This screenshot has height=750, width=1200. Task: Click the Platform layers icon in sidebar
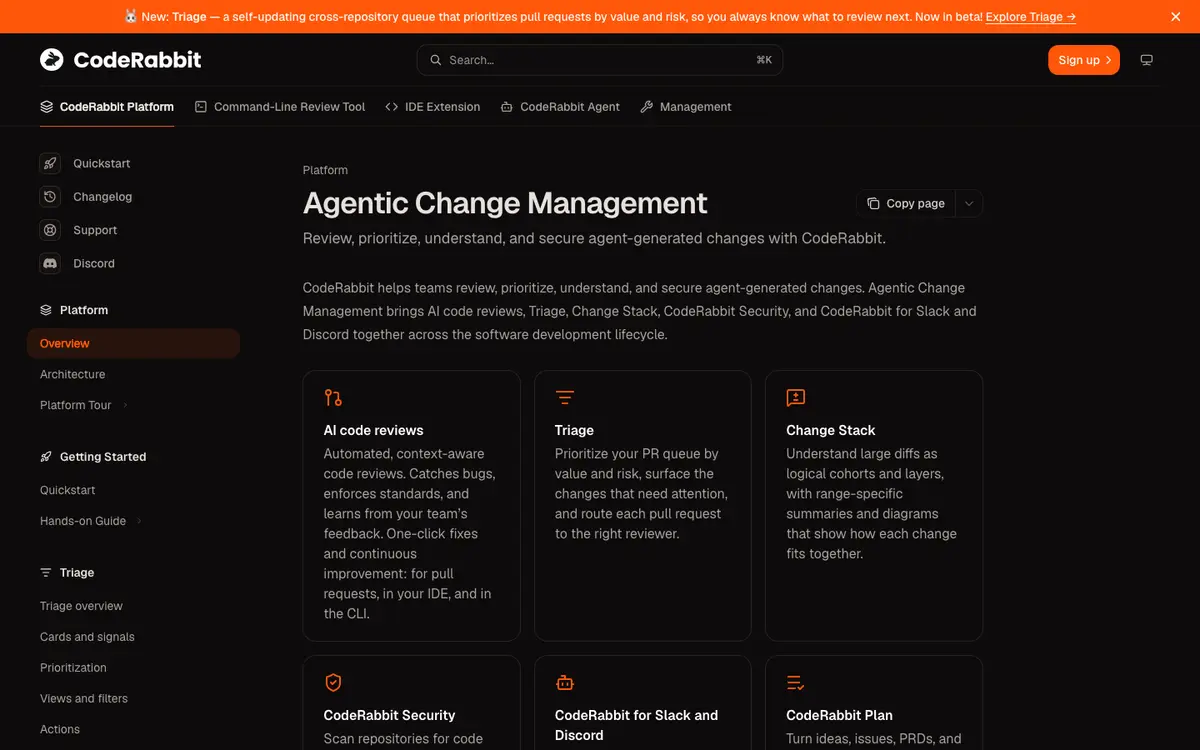pos(46,310)
